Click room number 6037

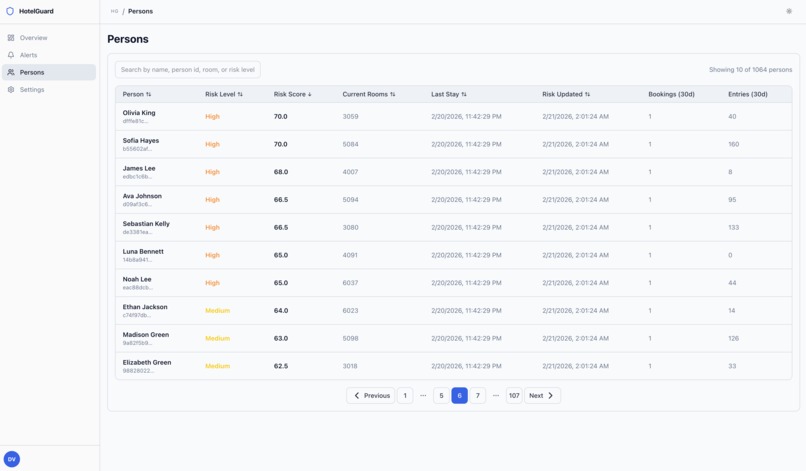point(351,283)
